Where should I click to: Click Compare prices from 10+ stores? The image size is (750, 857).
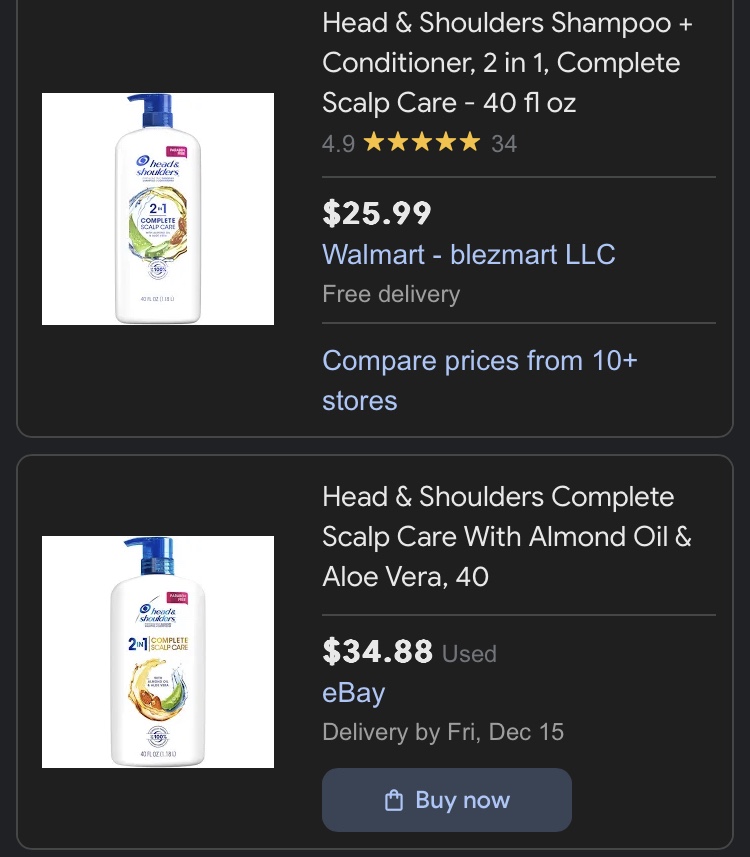[479, 380]
